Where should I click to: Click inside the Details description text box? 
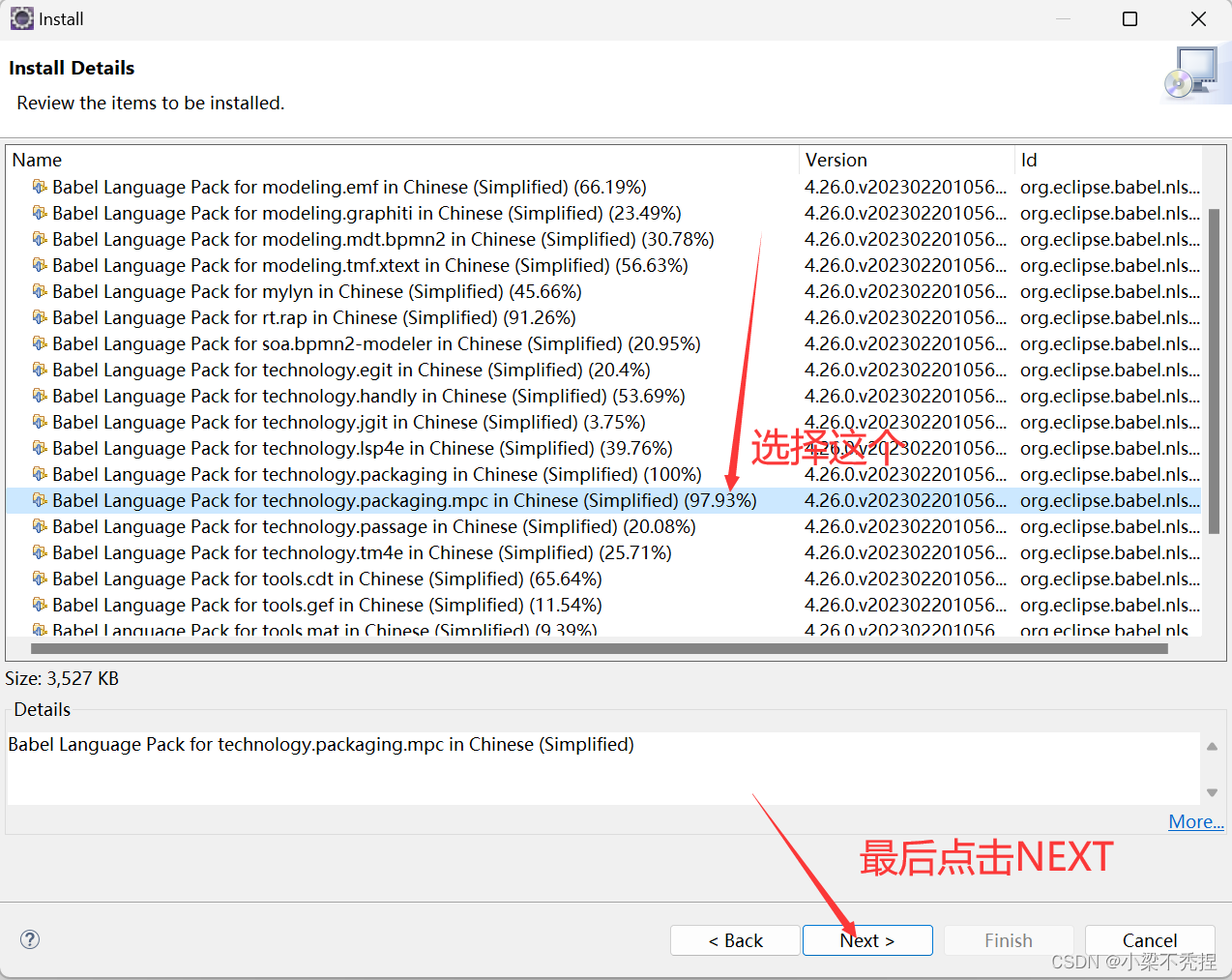[x=603, y=768]
